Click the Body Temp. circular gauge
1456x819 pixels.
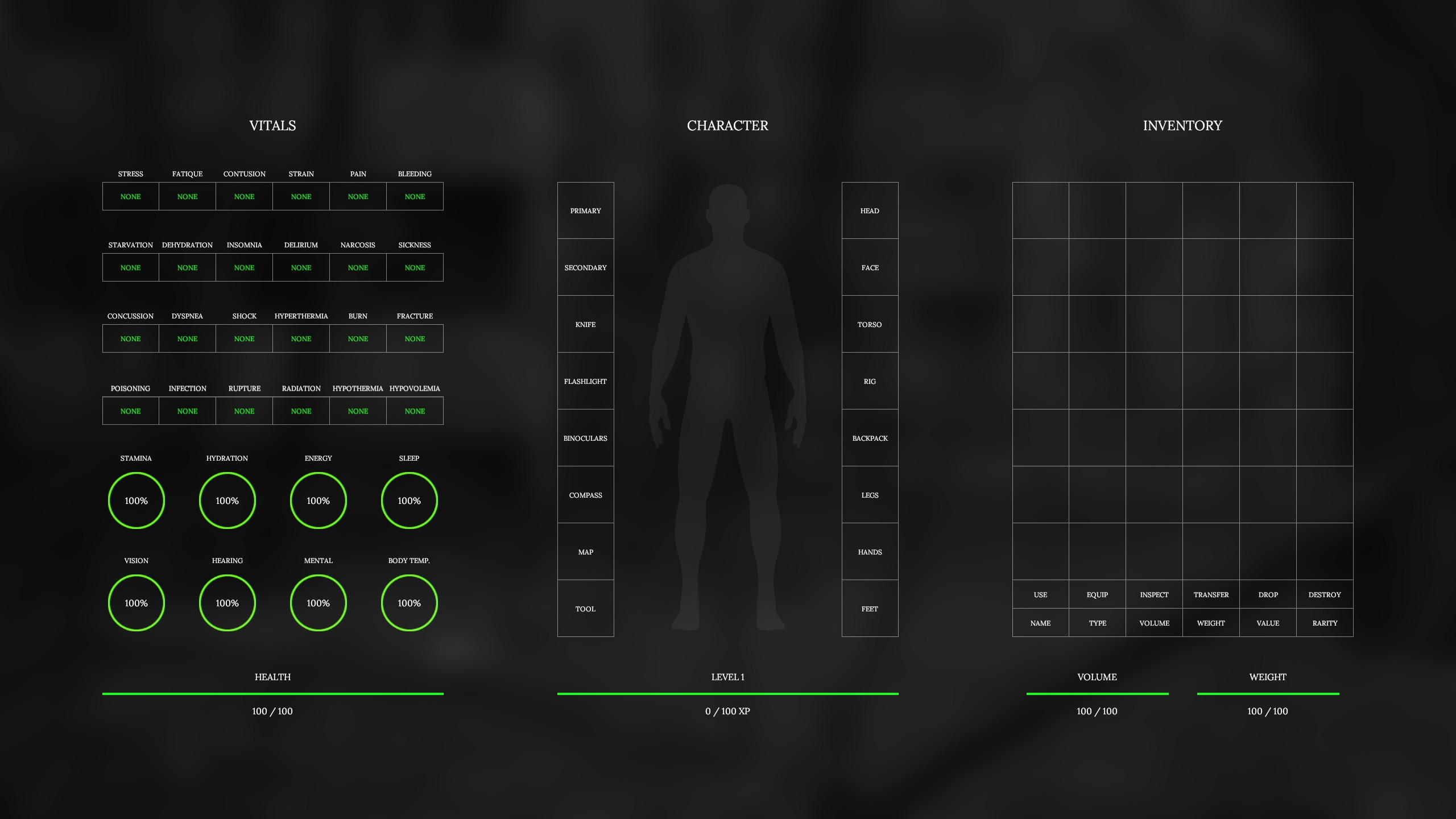coord(409,603)
